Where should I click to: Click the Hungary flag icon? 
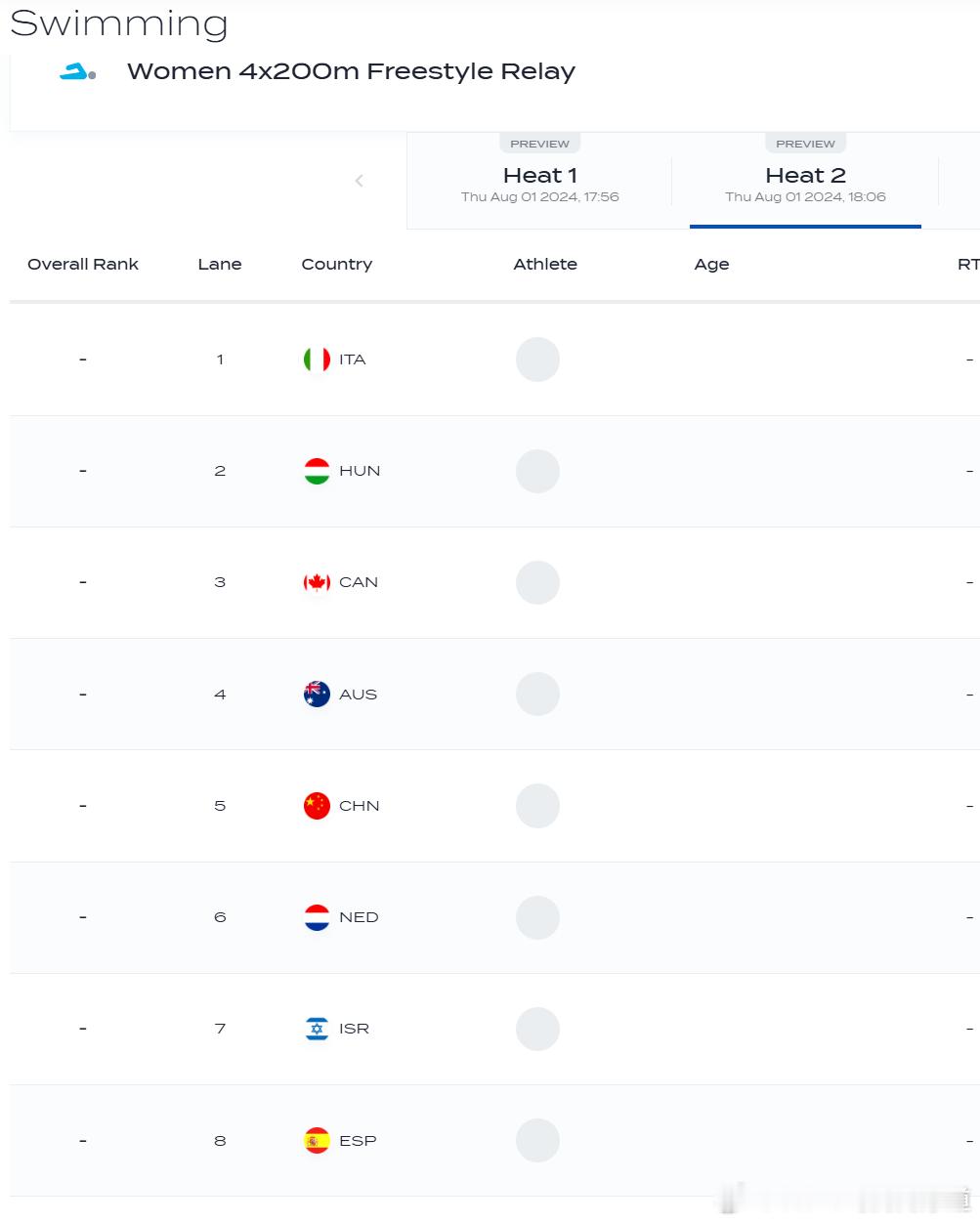click(x=317, y=471)
